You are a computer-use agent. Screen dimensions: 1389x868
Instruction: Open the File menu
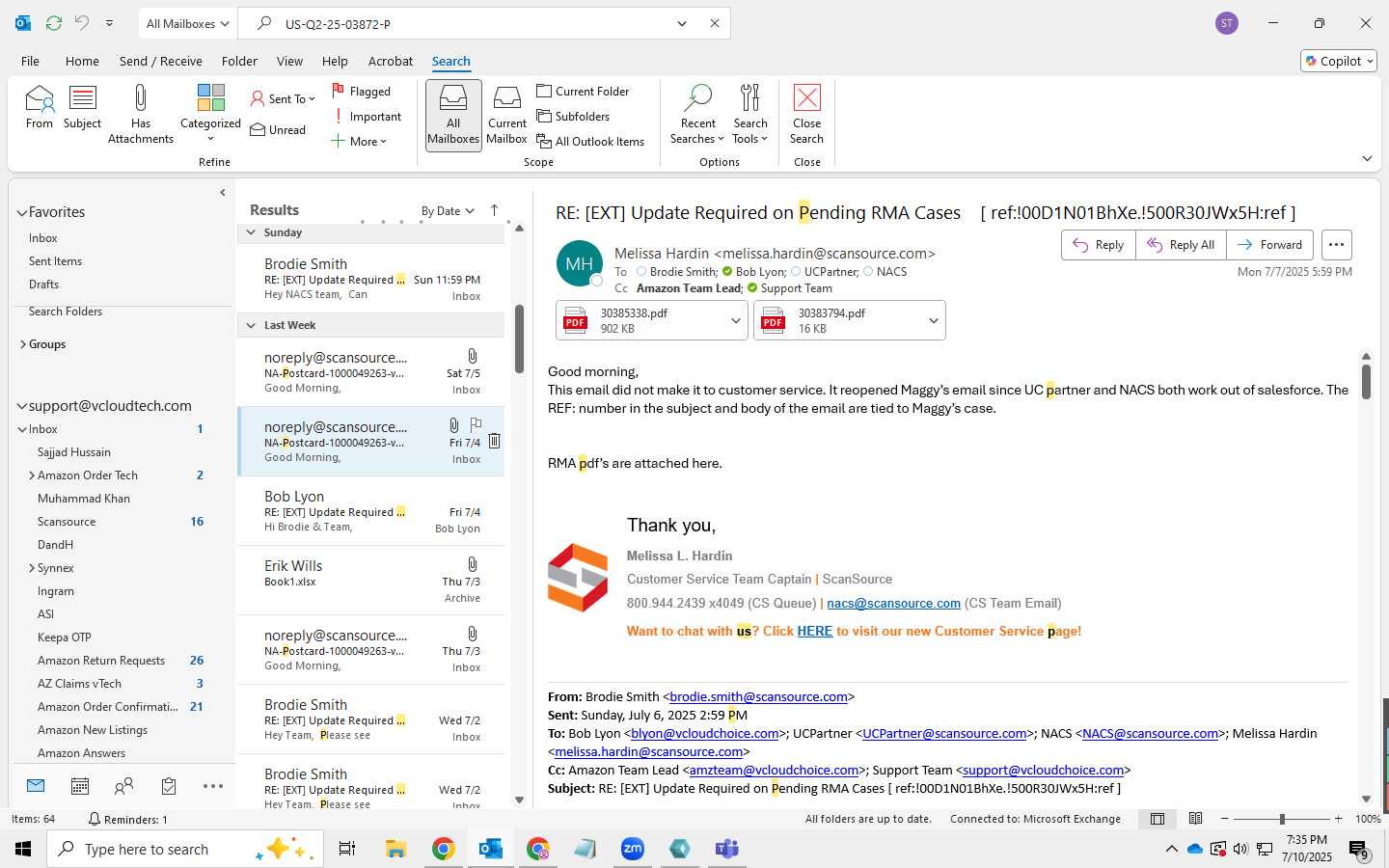[x=30, y=61]
